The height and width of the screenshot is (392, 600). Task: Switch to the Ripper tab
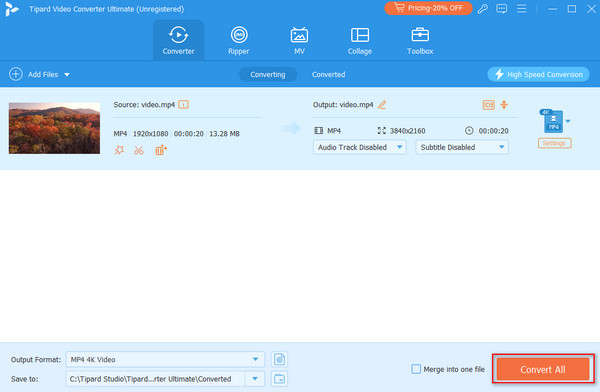click(x=239, y=40)
